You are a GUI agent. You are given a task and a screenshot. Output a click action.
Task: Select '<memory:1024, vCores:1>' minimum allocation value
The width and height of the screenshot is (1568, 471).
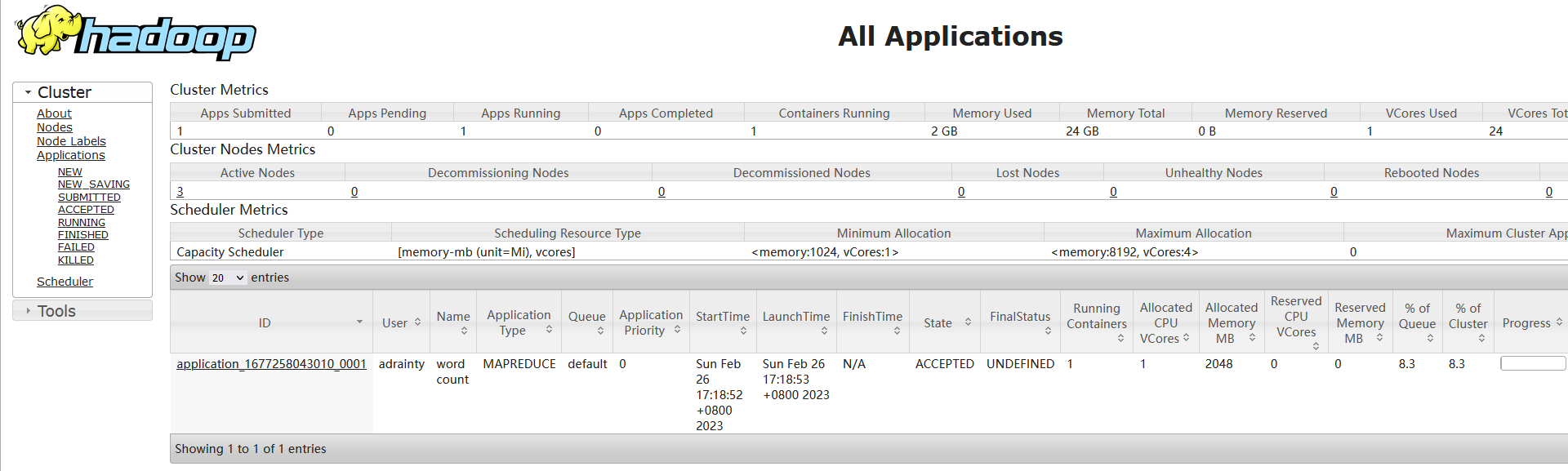[x=825, y=252]
